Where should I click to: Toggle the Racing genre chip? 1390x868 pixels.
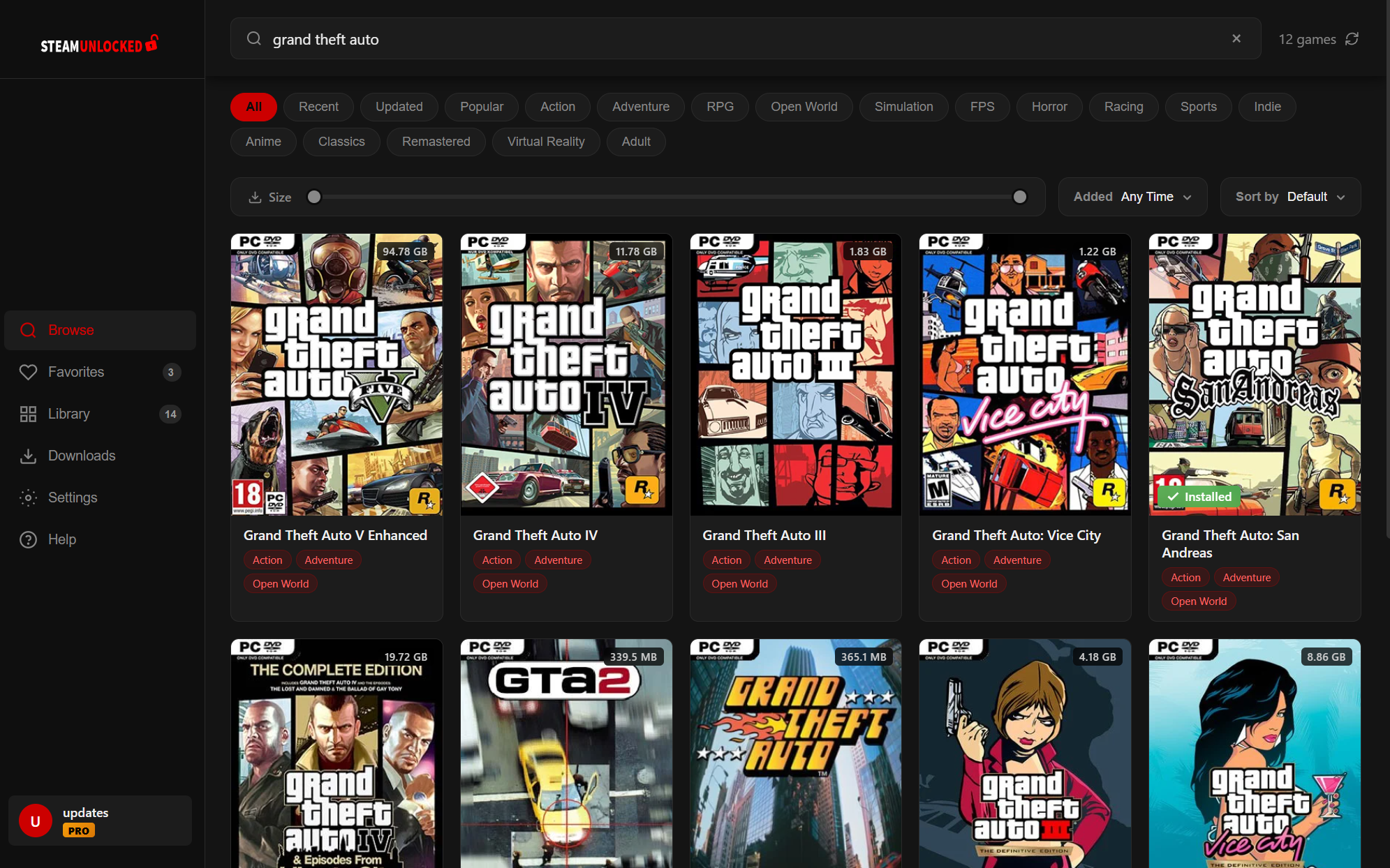1124,107
